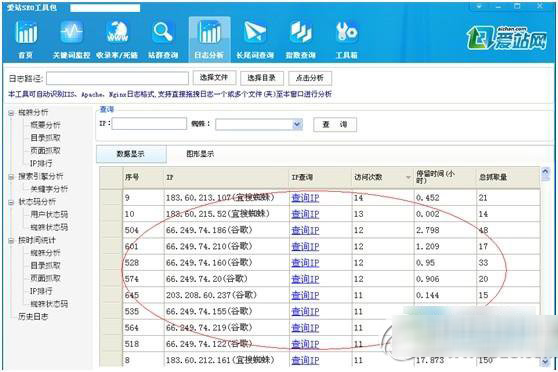Open the 关键词监控 keyword monitor tool

click(71, 39)
